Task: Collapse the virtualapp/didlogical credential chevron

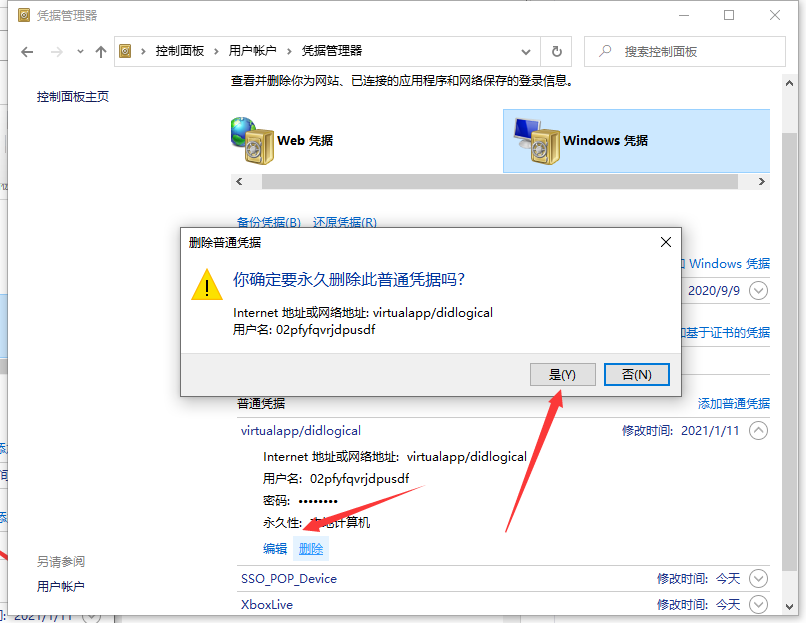Action: (x=758, y=429)
